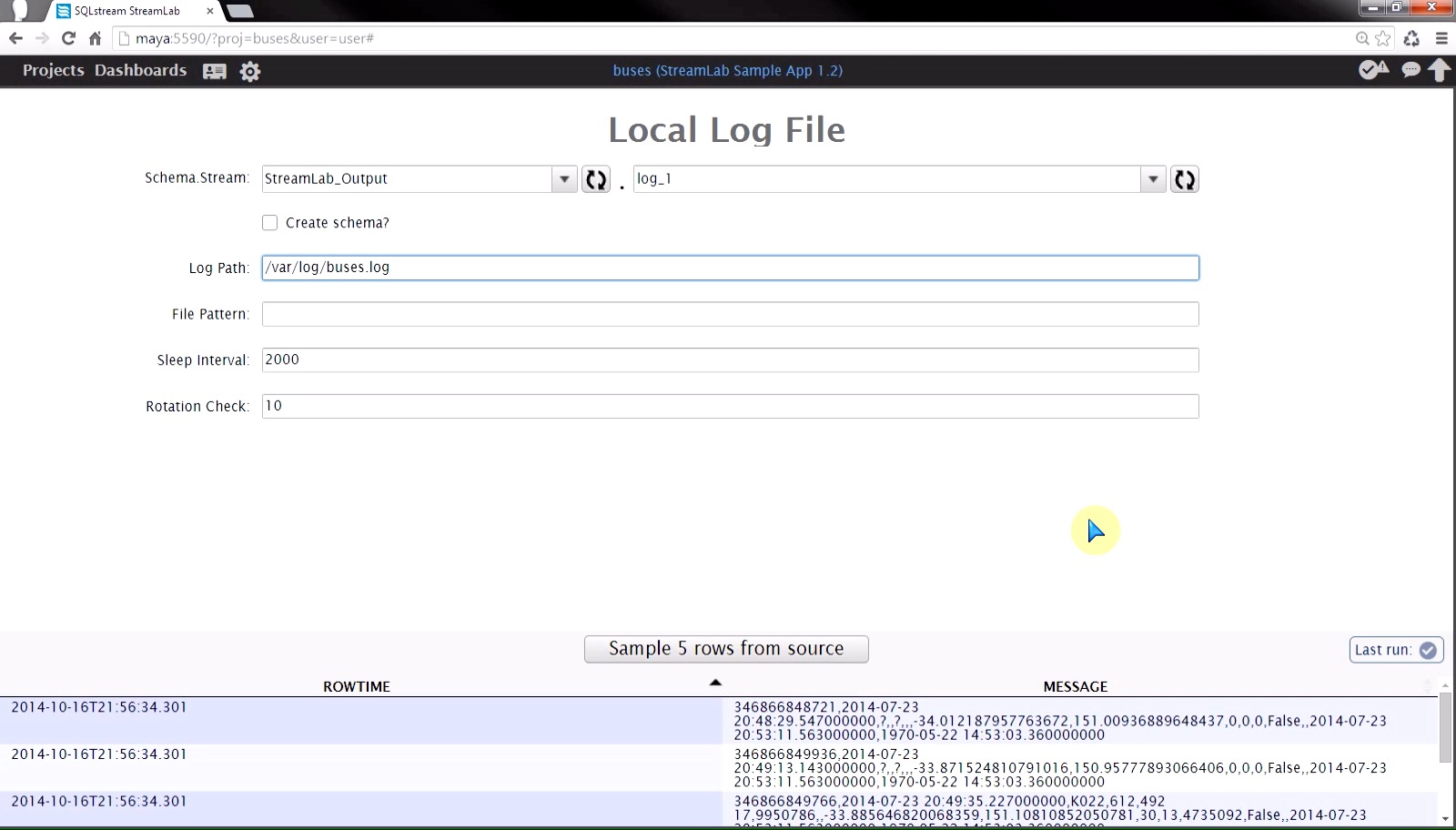This screenshot has width=1456, height=830.
Task: Click the Local Log File heading
Action: 726,130
